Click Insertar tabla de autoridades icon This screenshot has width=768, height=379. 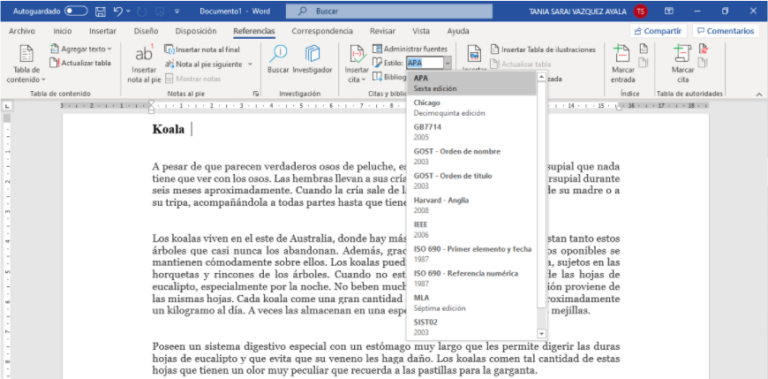point(703,48)
